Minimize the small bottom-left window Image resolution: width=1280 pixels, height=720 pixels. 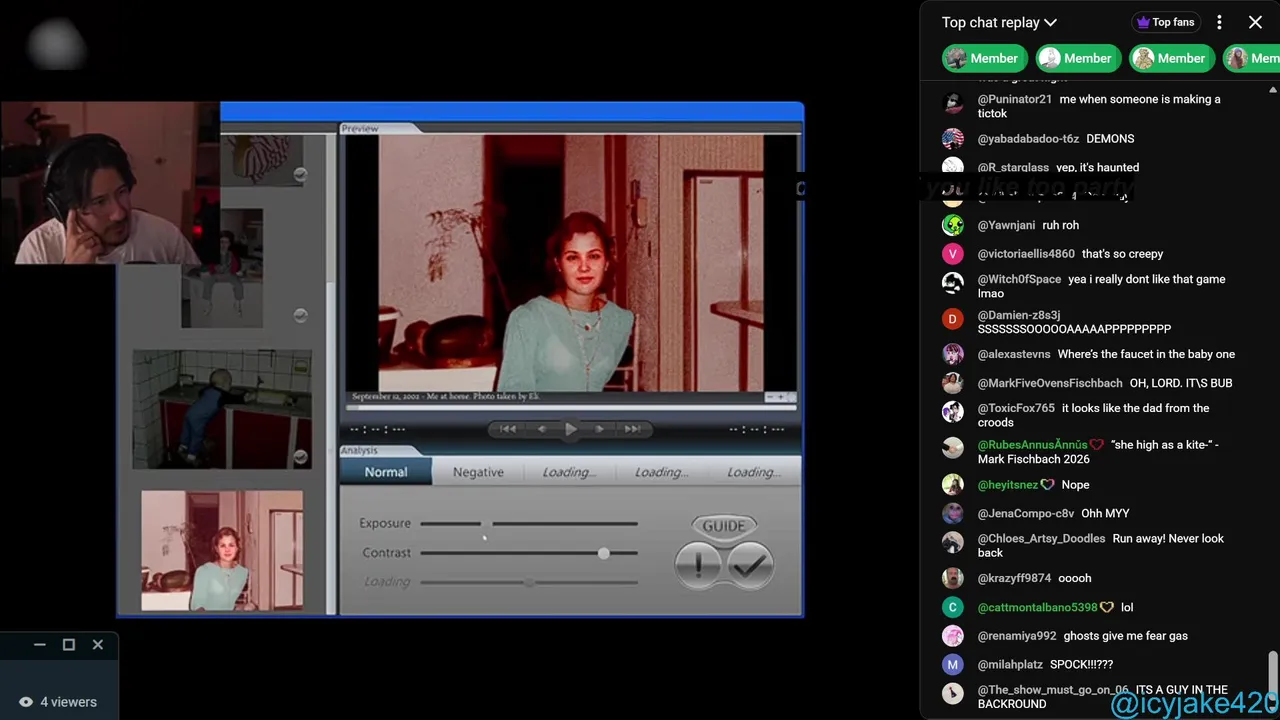click(x=40, y=645)
